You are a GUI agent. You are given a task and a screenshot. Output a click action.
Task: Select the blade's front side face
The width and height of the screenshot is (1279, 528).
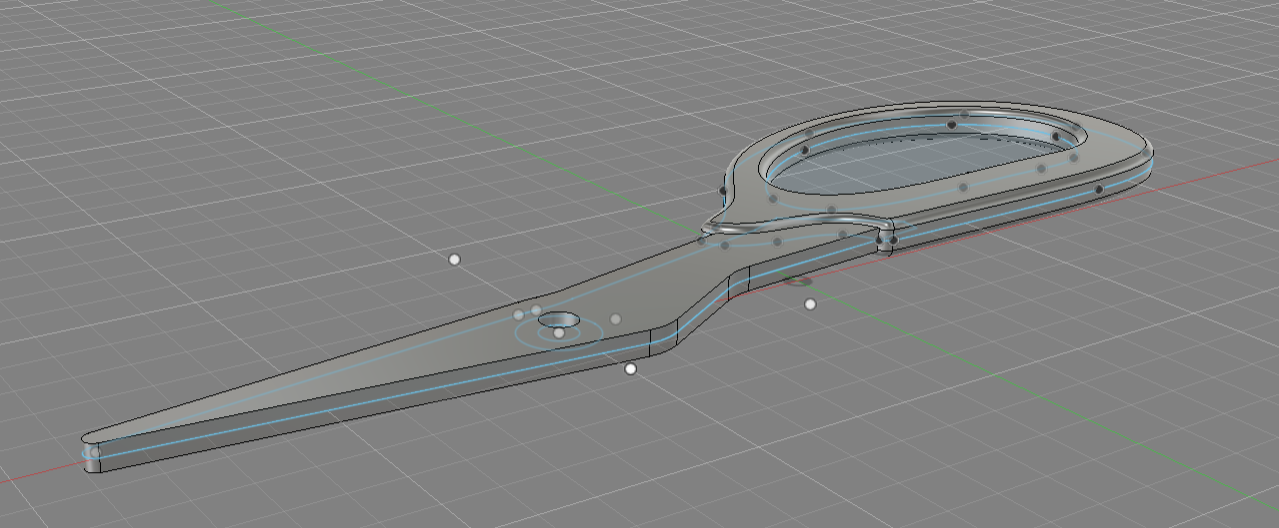400,408
